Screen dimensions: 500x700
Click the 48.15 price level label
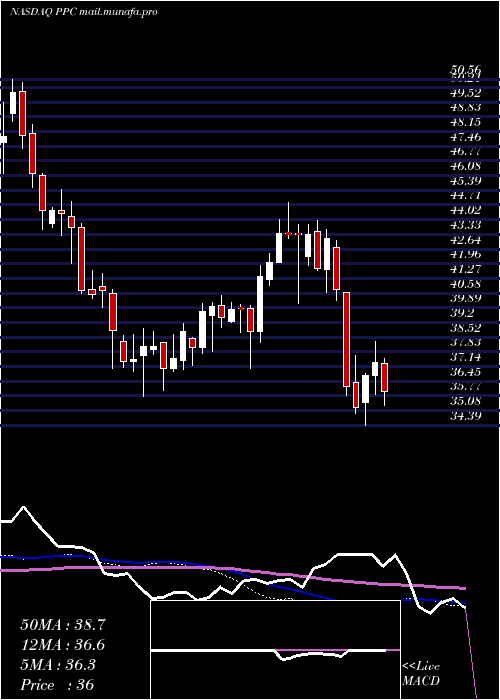466,122
